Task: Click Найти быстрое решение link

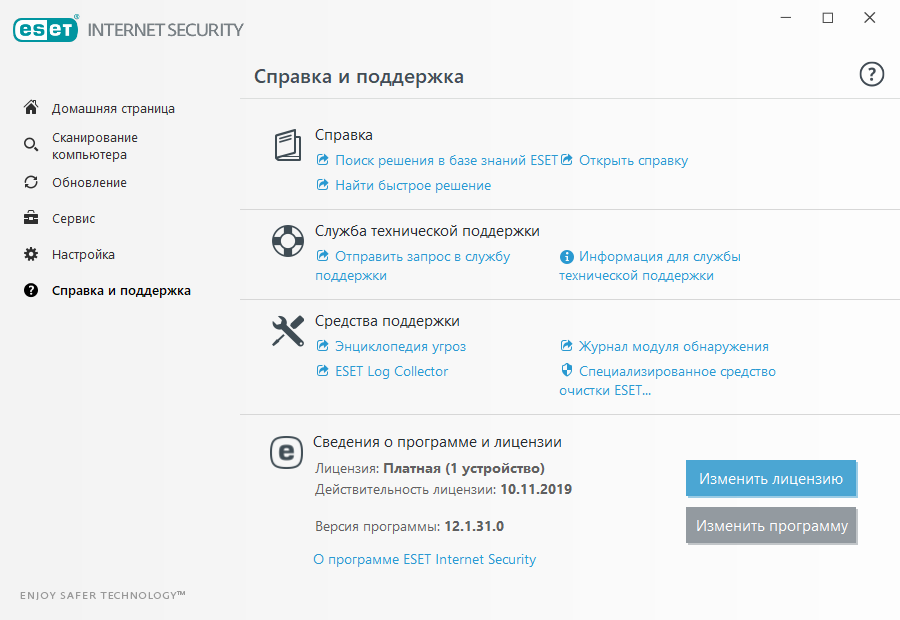Action: [413, 185]
